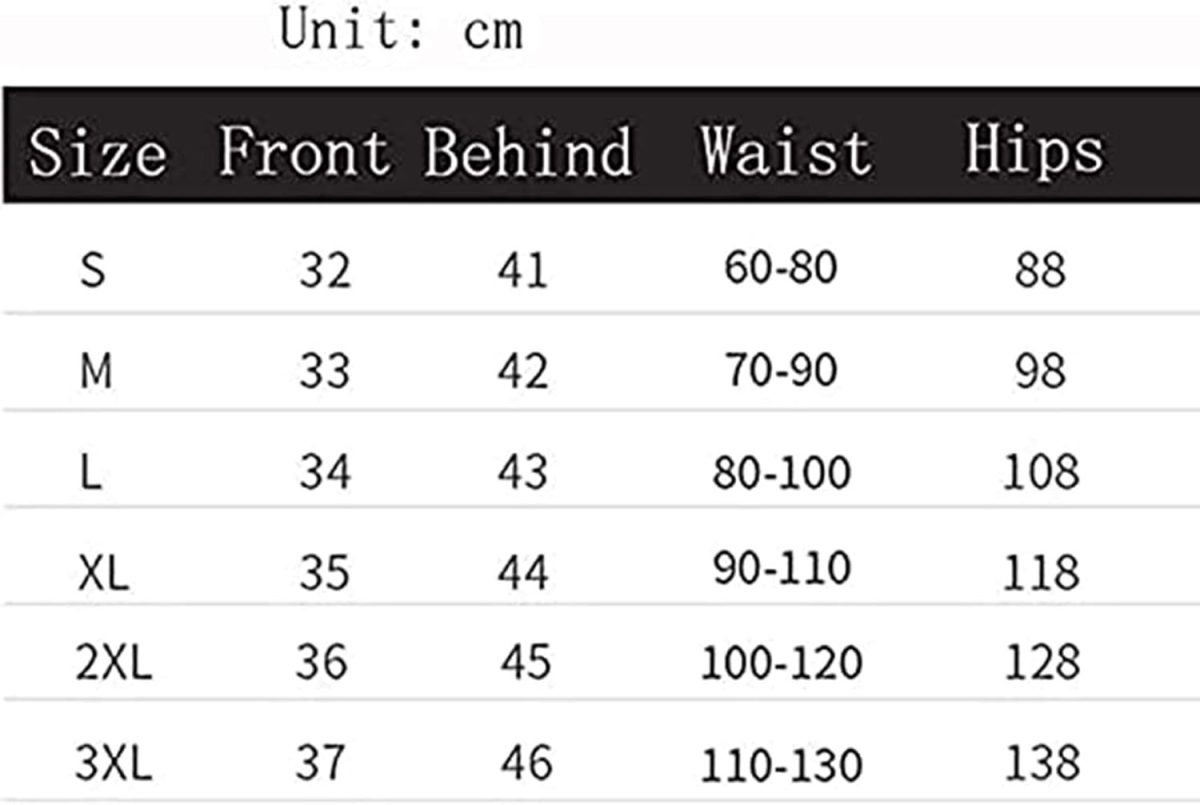Select hips value 138
Screen dimensions: 1200x805
point(1041,764)
